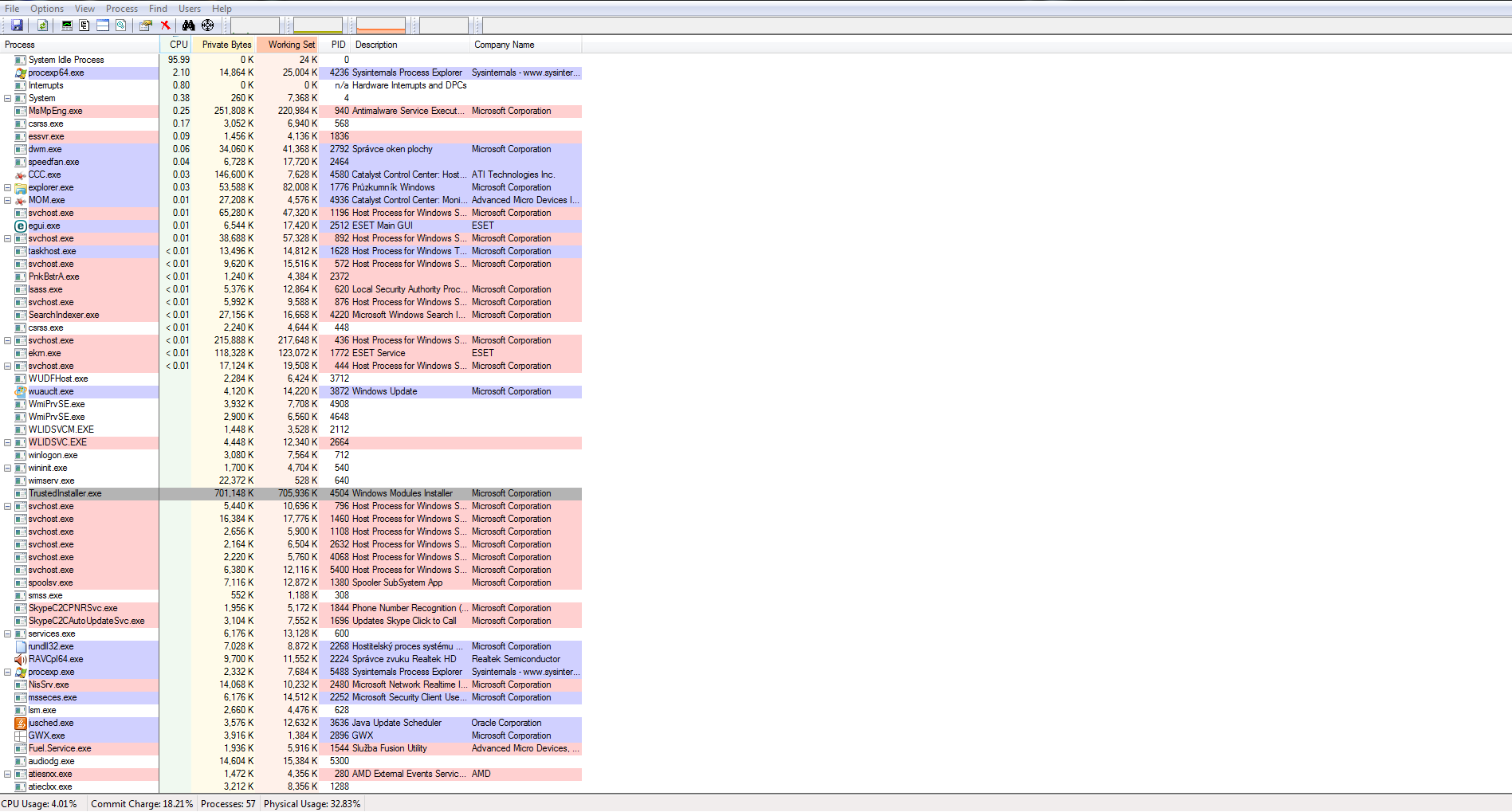Select the SearchIndexer.exe process row
This screenshot has width=1512, height=812.
(x=291, y=315)
